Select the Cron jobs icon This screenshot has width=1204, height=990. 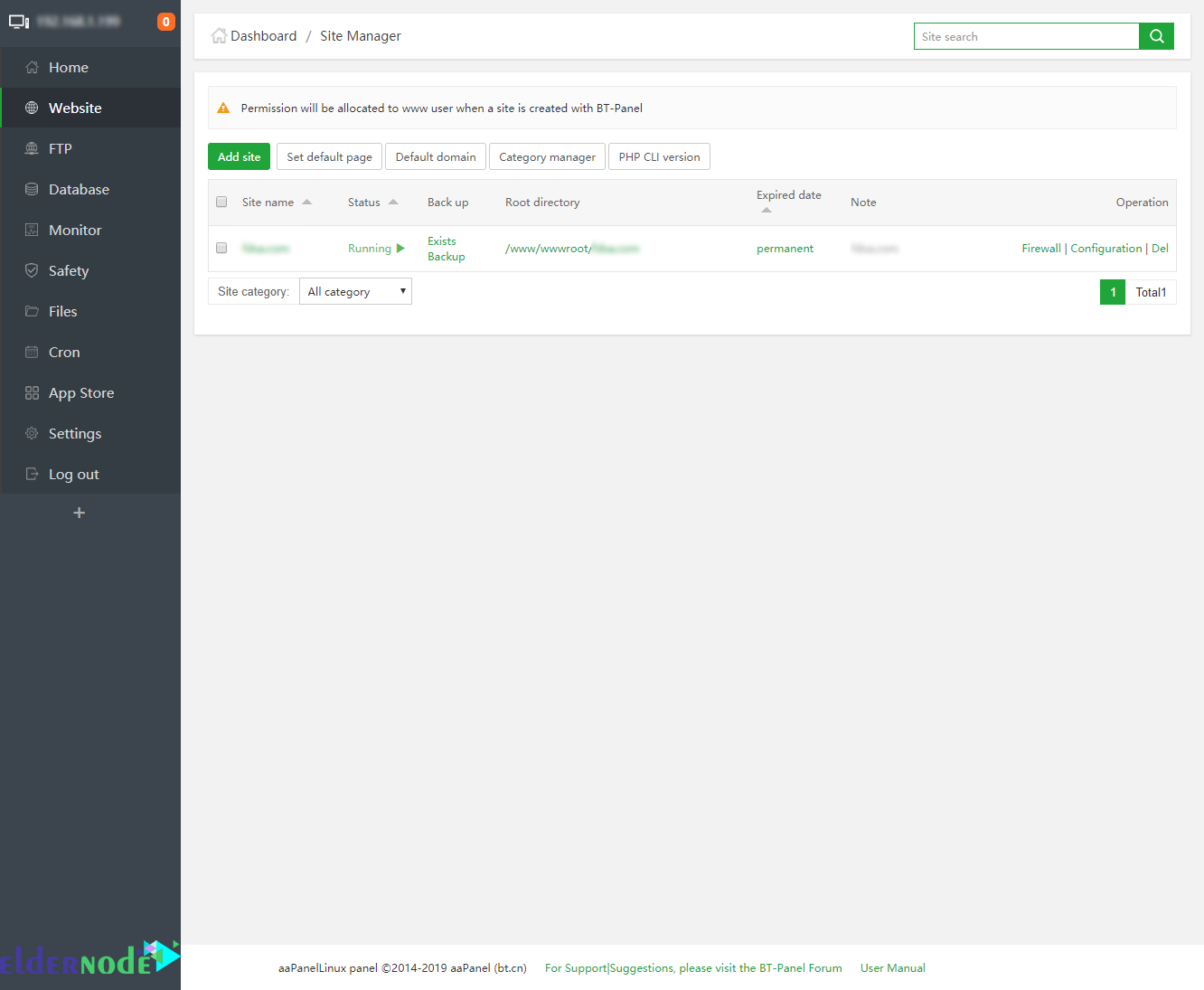(x=33, y=352)
